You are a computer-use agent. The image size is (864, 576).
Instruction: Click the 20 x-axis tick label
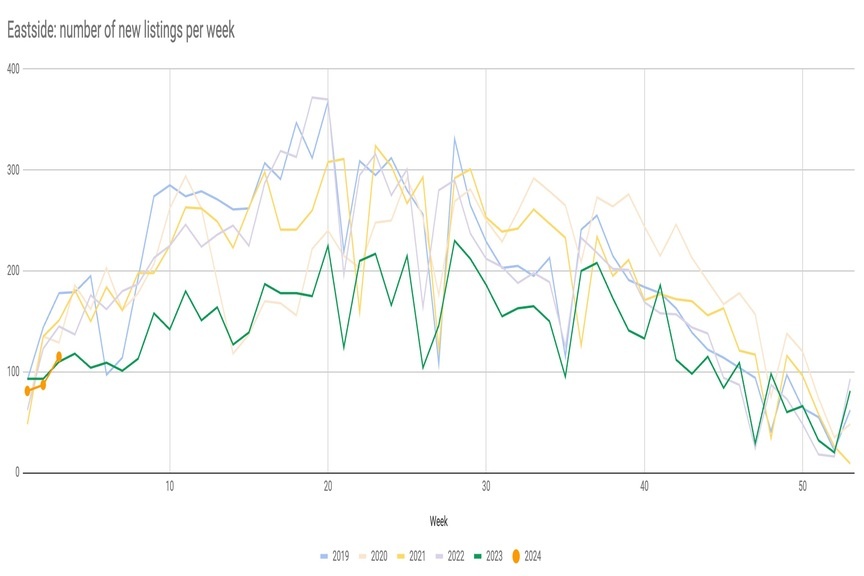328,486
